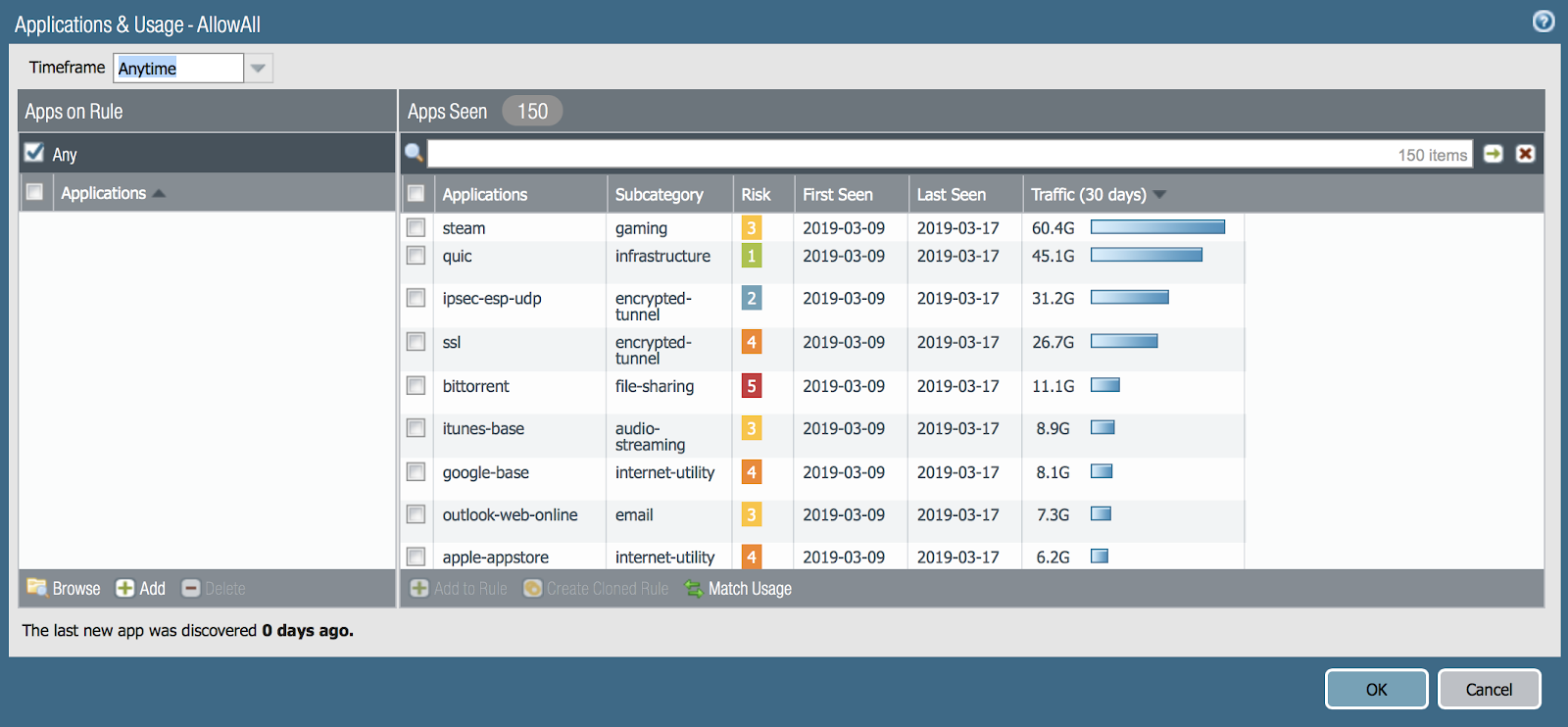The width and height of the screenshot is (1568, 727).
Task: Click Browse in Apps on Rule footer
Action: (64, 588)
